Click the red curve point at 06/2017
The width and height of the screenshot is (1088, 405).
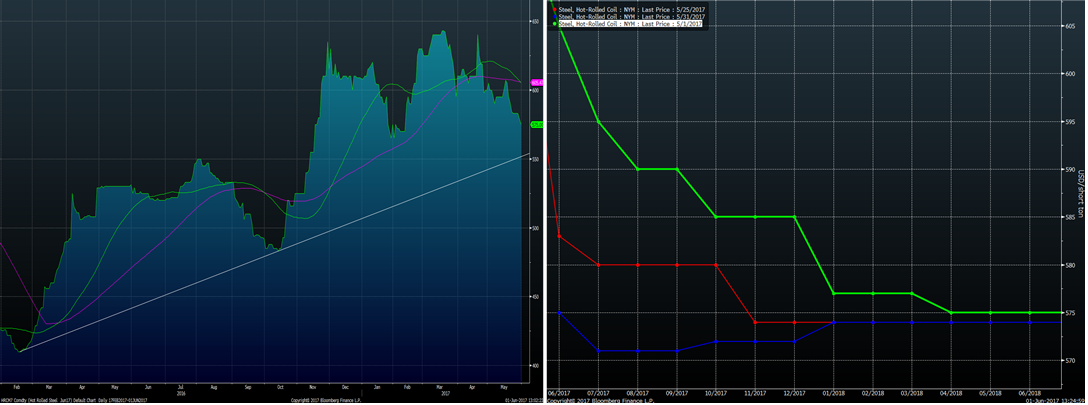pyautogui.click(x=559, y=236)
